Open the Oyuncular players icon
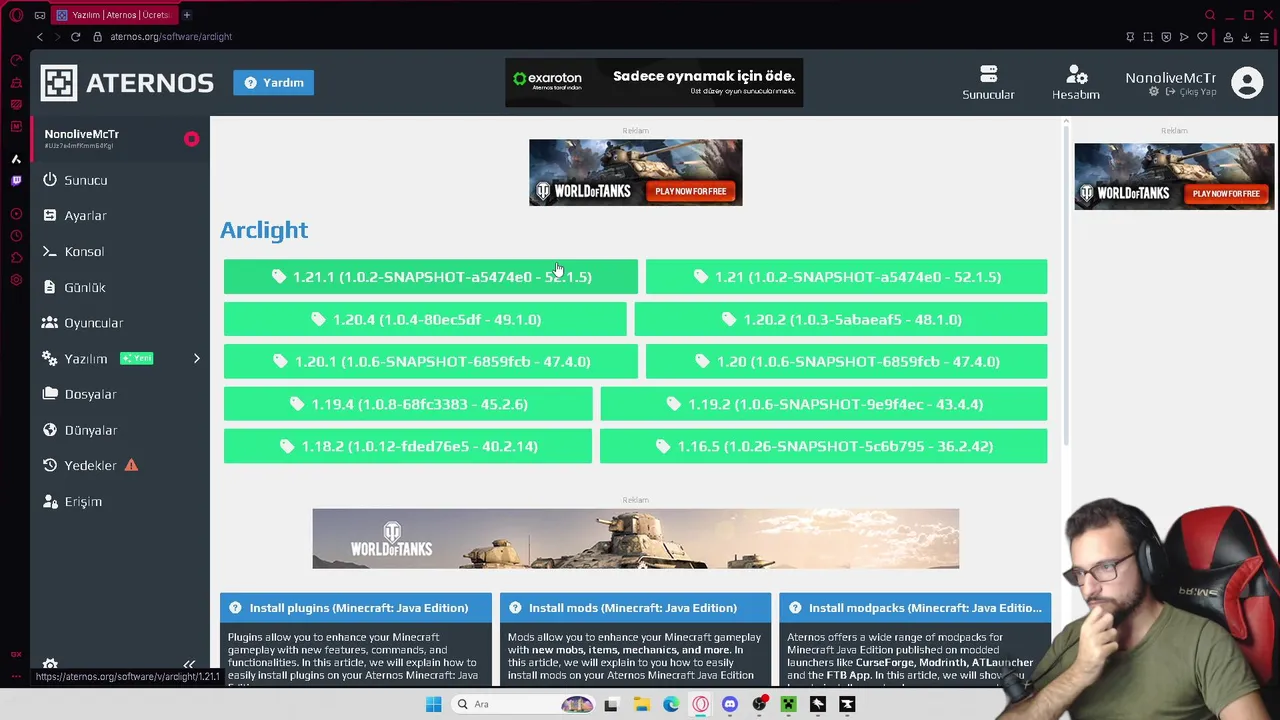Screen dimensions: 1280x720 [x=50, y=323]
